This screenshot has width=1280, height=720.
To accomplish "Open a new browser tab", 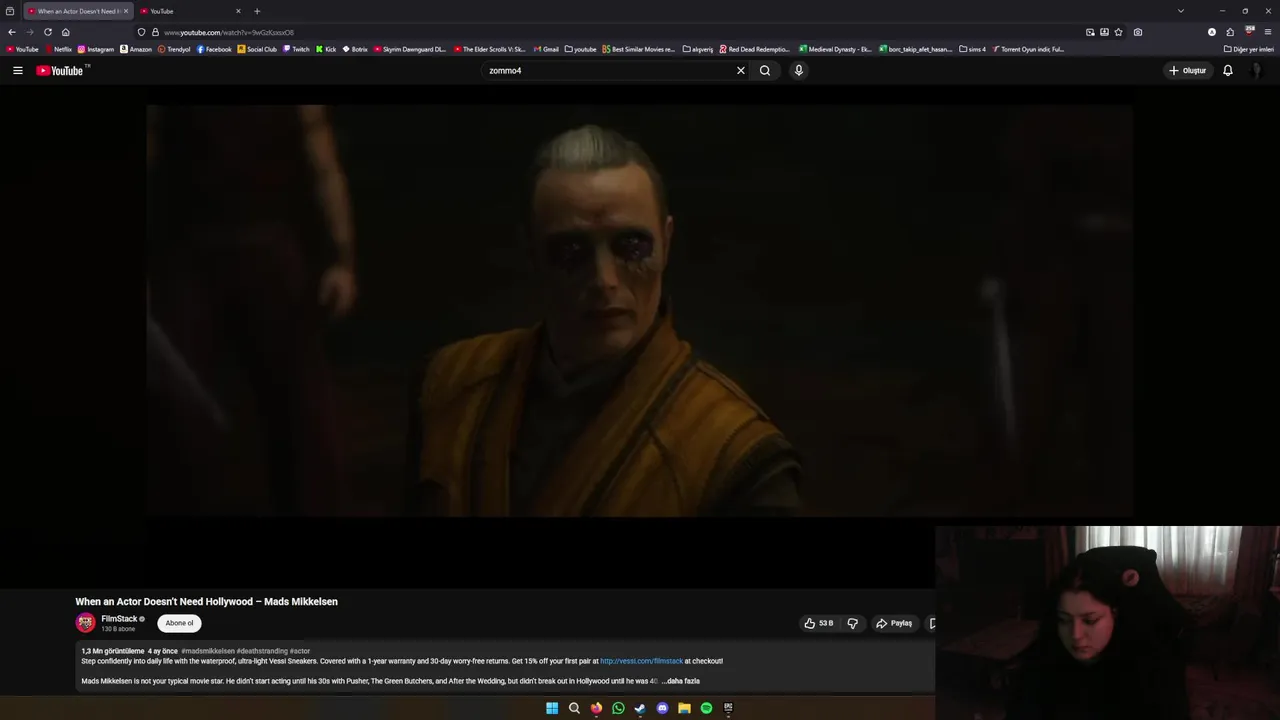I will [257, 11].
